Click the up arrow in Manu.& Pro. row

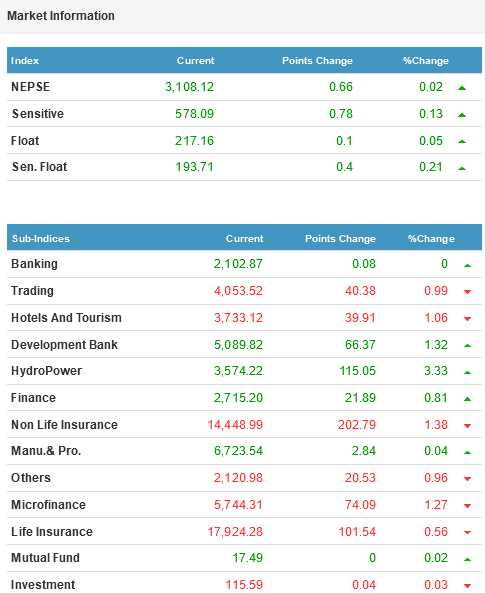[468, 452]
